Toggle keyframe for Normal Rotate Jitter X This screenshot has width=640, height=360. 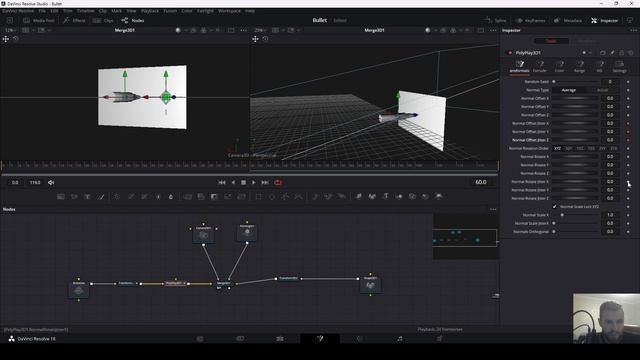click(x=628, y=182)
